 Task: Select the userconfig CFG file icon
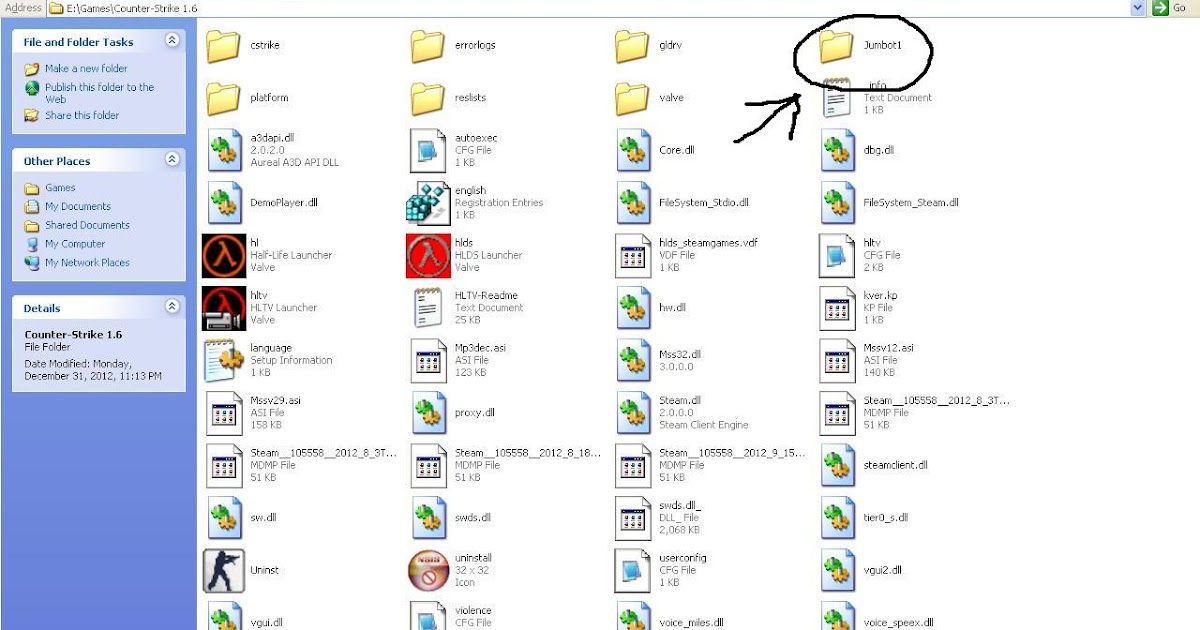pyautogui.click(x=632, y=570)
